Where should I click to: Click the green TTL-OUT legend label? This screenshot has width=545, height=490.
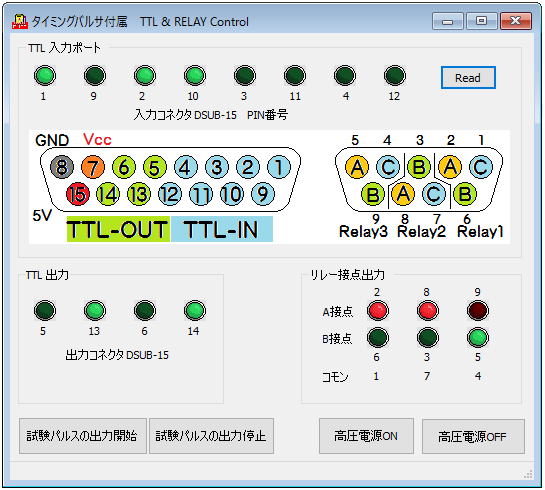[x=118, y=229]
